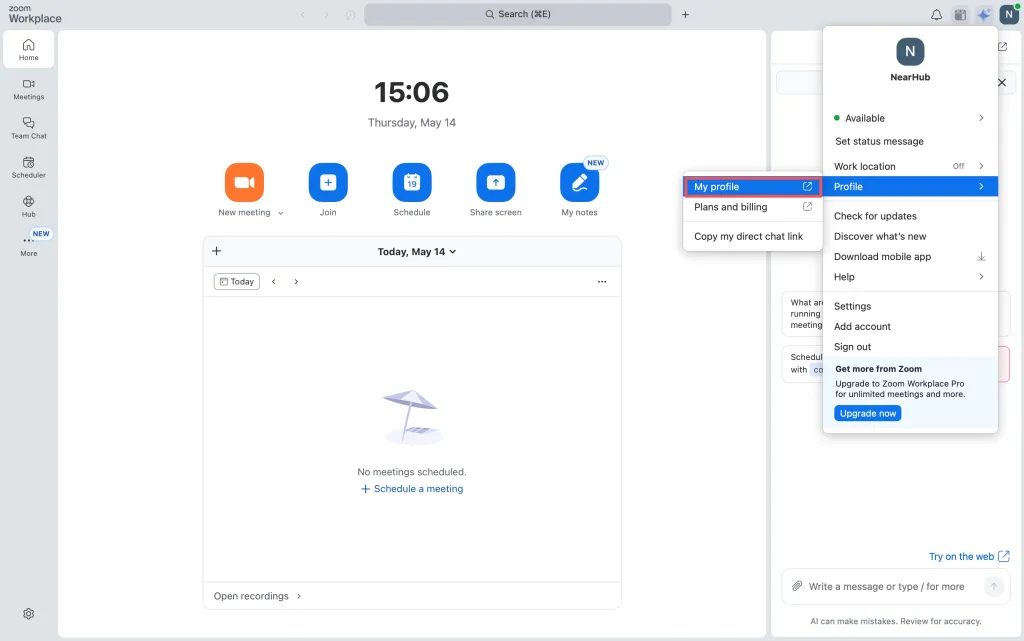This screenshot has width=1024, height=641.
Task: Open Team Chat in sidebar
Action: pos(29,129)
